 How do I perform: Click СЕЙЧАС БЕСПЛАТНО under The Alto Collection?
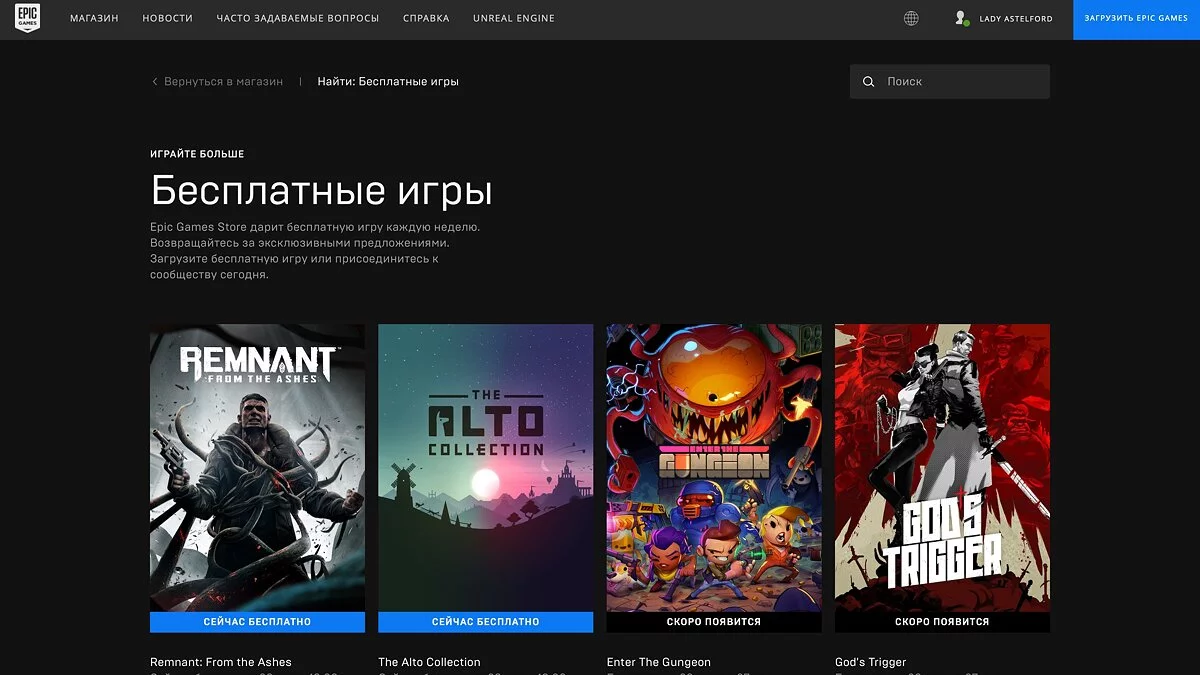(485, 622)
